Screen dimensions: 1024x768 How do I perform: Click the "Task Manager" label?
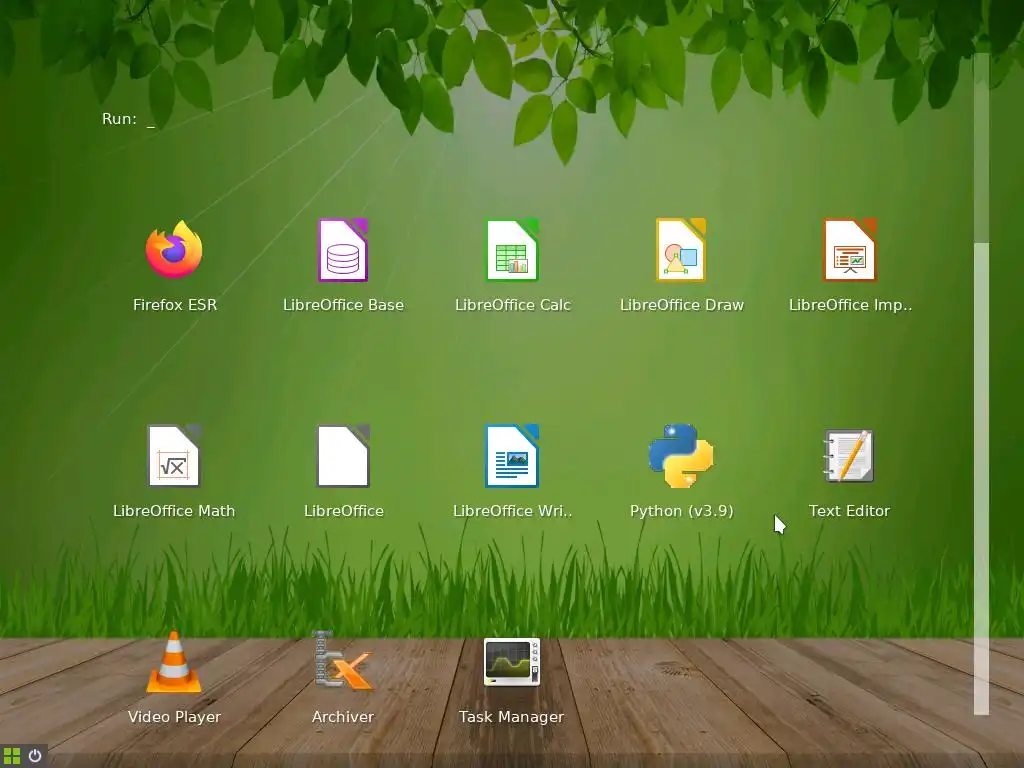[x=511, y=717]
